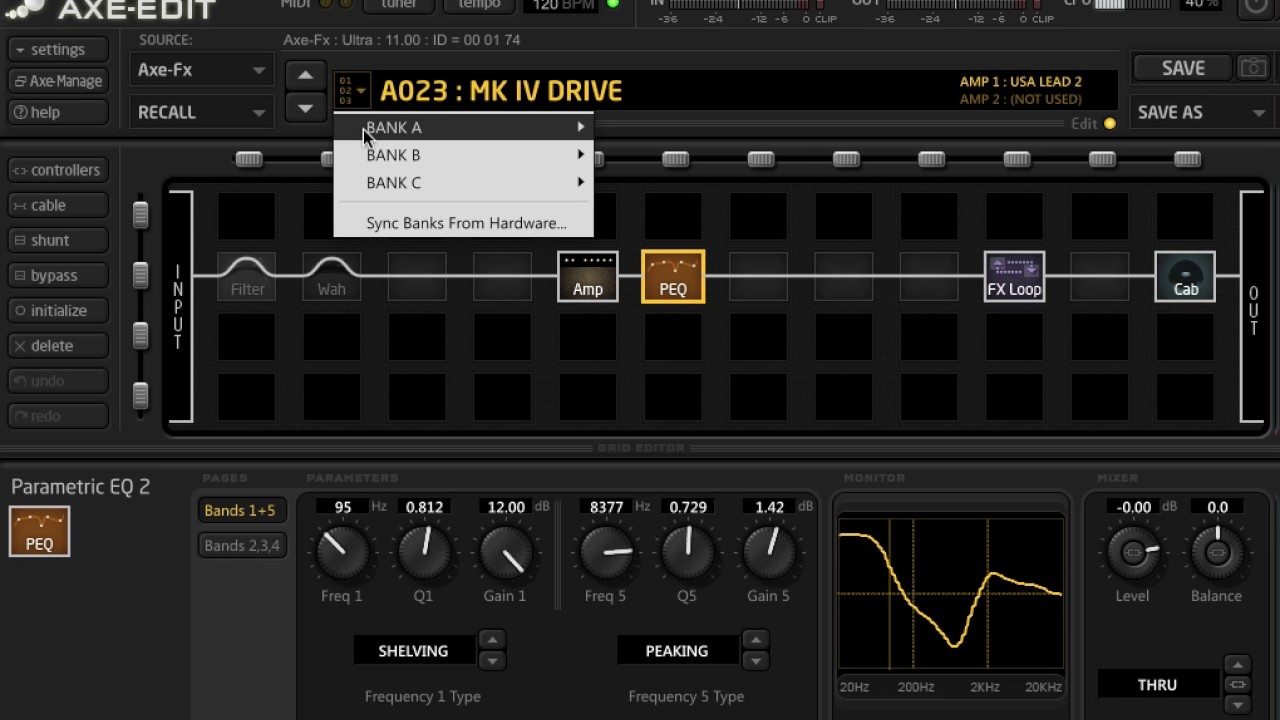Click the Freq 5 knob
1280x720 pixels.
(x=606, y=552)
